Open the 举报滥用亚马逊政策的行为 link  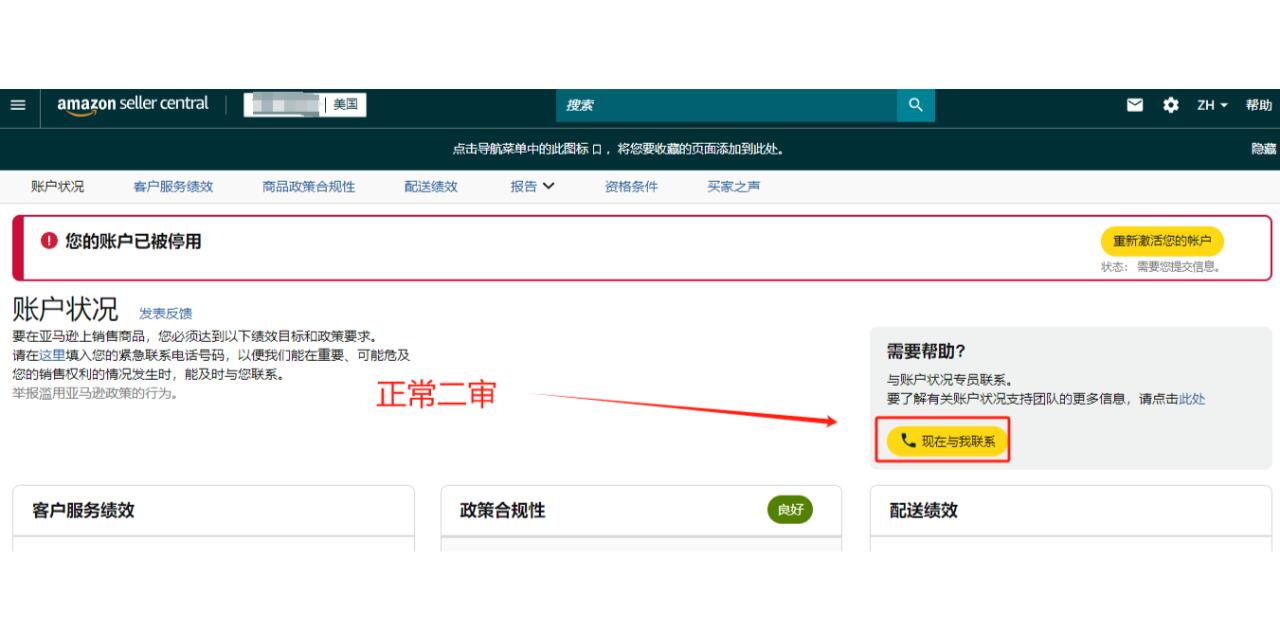[x=95, y=393]
